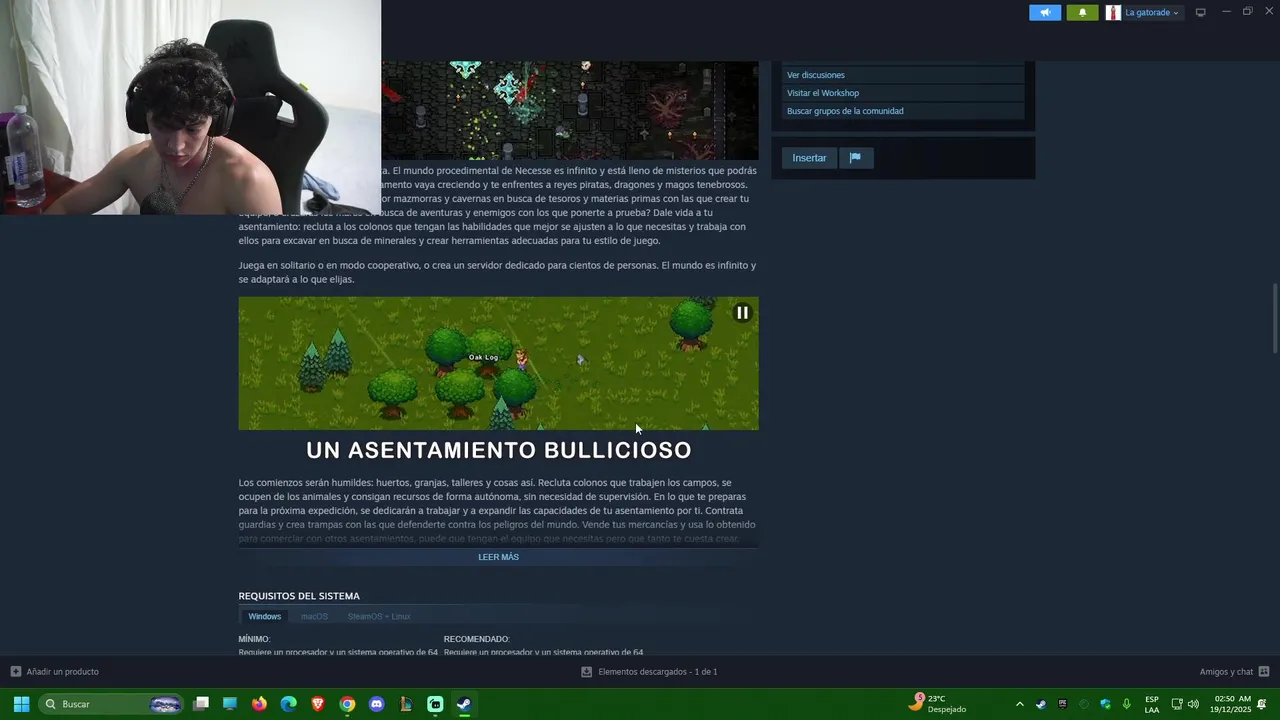Open Ver discusiones link
Image resolution: width=1280 pixels, height=720 pixels.
click(x=815, y=75)
